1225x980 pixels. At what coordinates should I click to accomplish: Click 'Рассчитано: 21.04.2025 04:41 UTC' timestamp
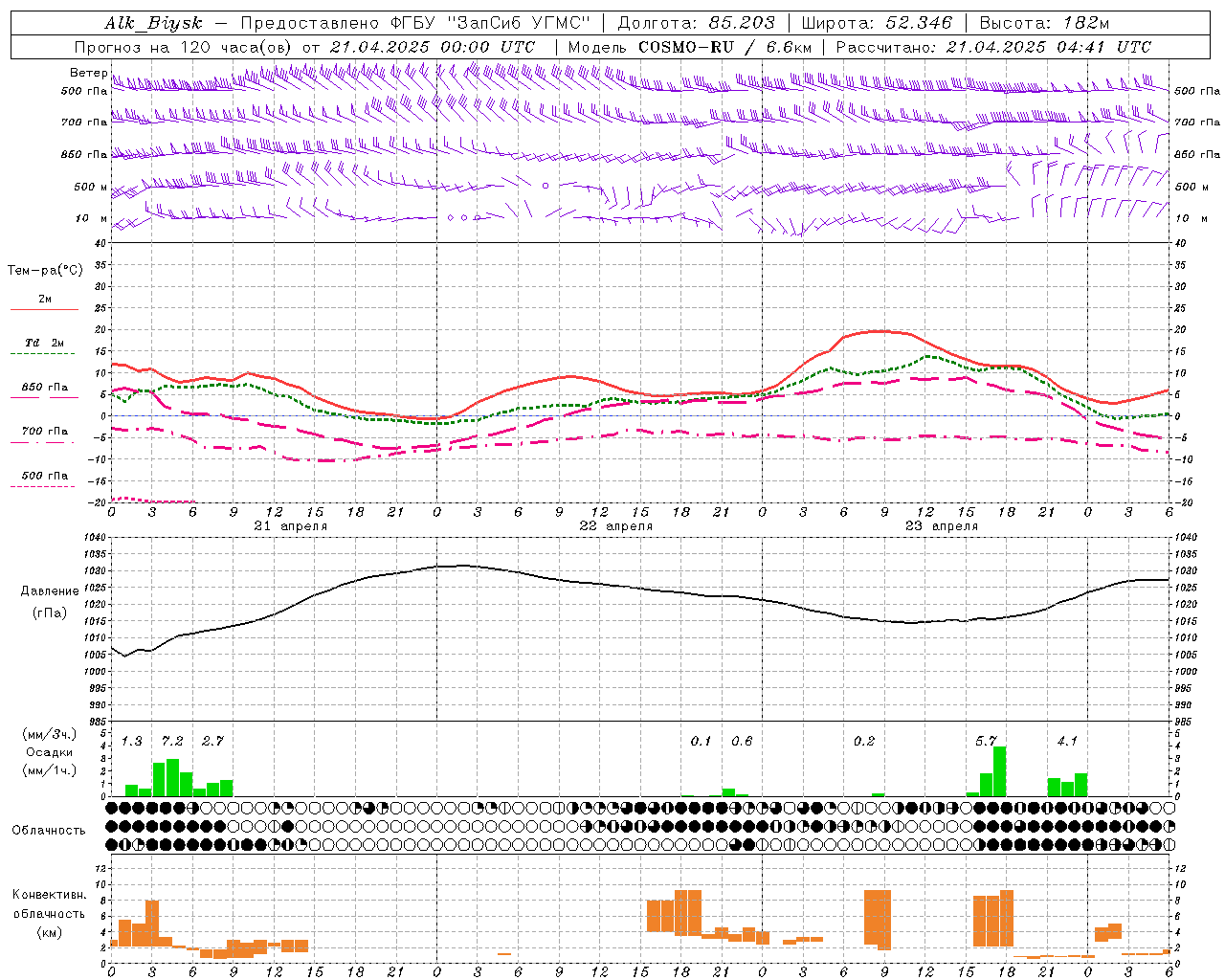[x=993, y=47]
